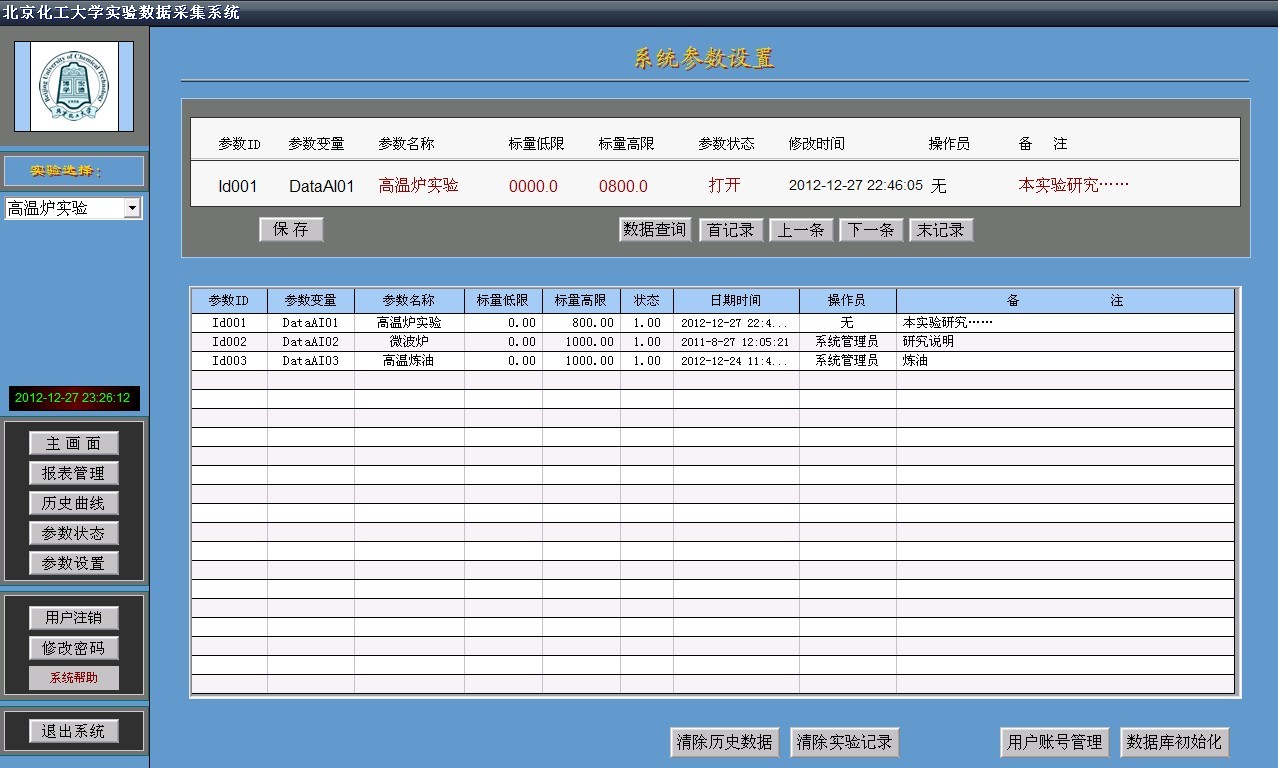Edit high range field 0800.0
This screenshot has height=768, width=1278.
623,186
